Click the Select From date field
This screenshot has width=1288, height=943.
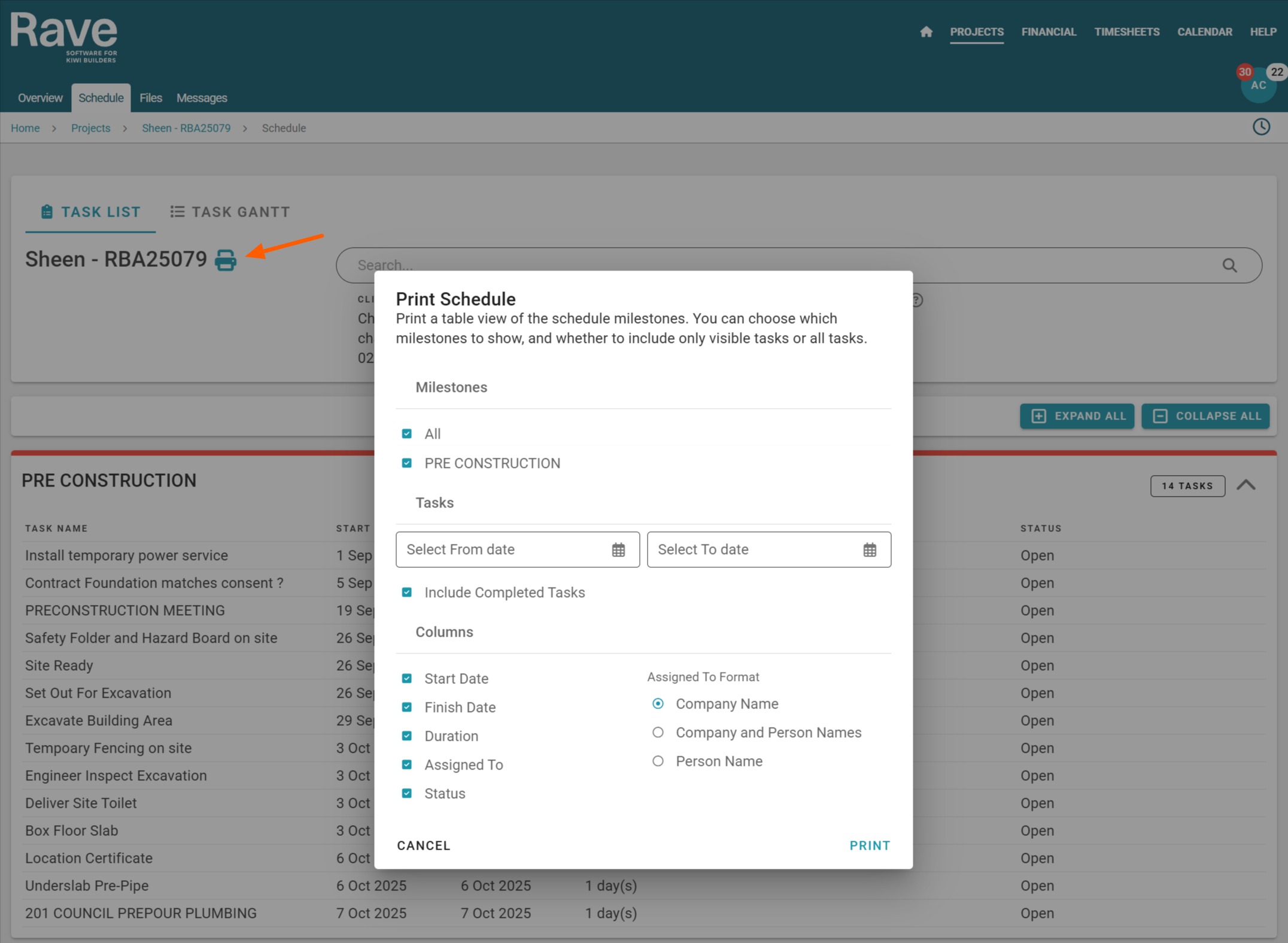517,549
